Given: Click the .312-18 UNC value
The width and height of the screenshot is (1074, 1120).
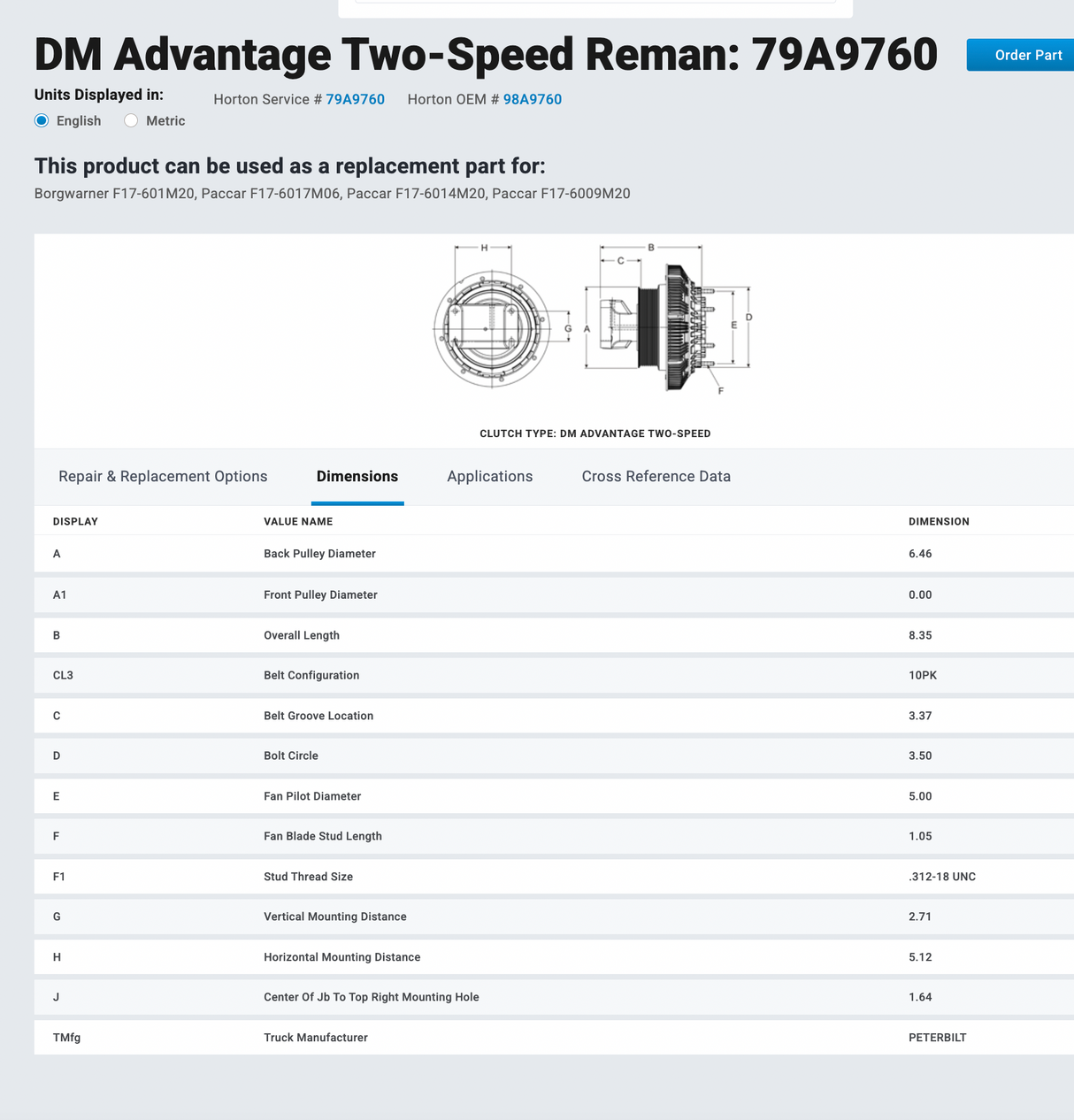Looking at the screenshot, I should click(x=942, y=877).
